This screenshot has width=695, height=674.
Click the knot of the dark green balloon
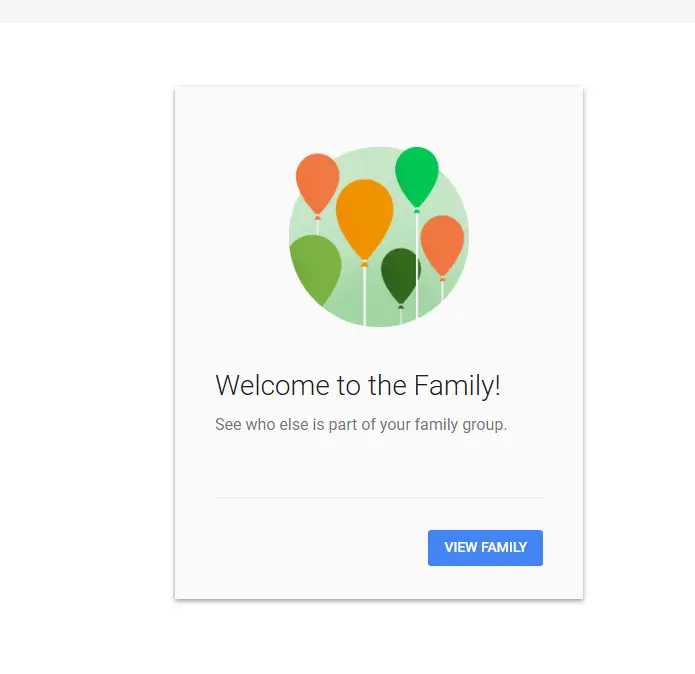pos(401,307)
